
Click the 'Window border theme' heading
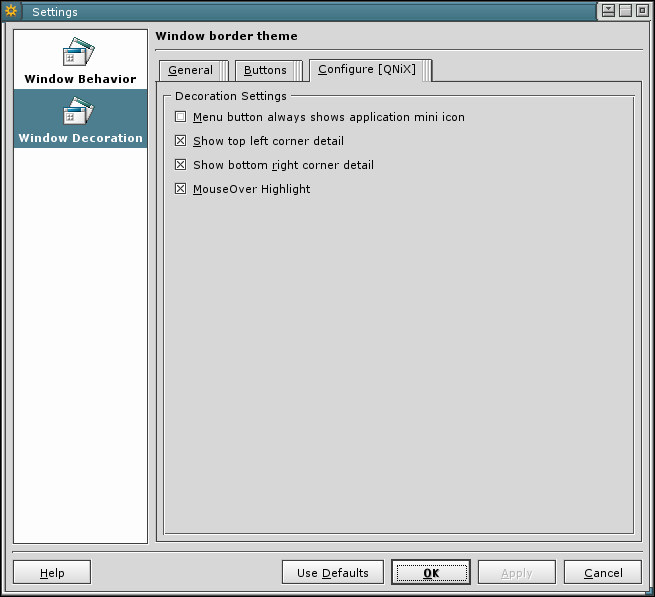coord(226,36)
